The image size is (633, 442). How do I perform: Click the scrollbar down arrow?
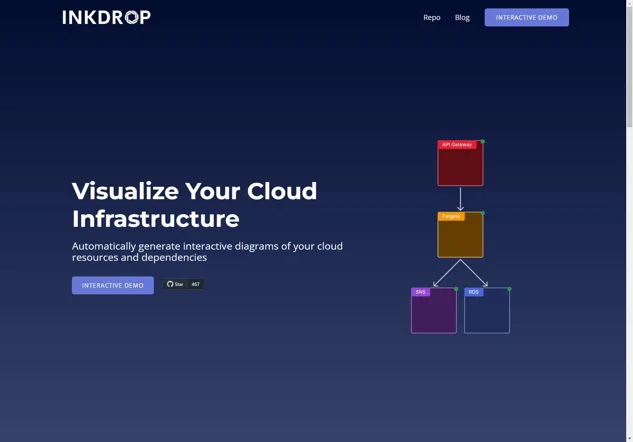point(629,438)
